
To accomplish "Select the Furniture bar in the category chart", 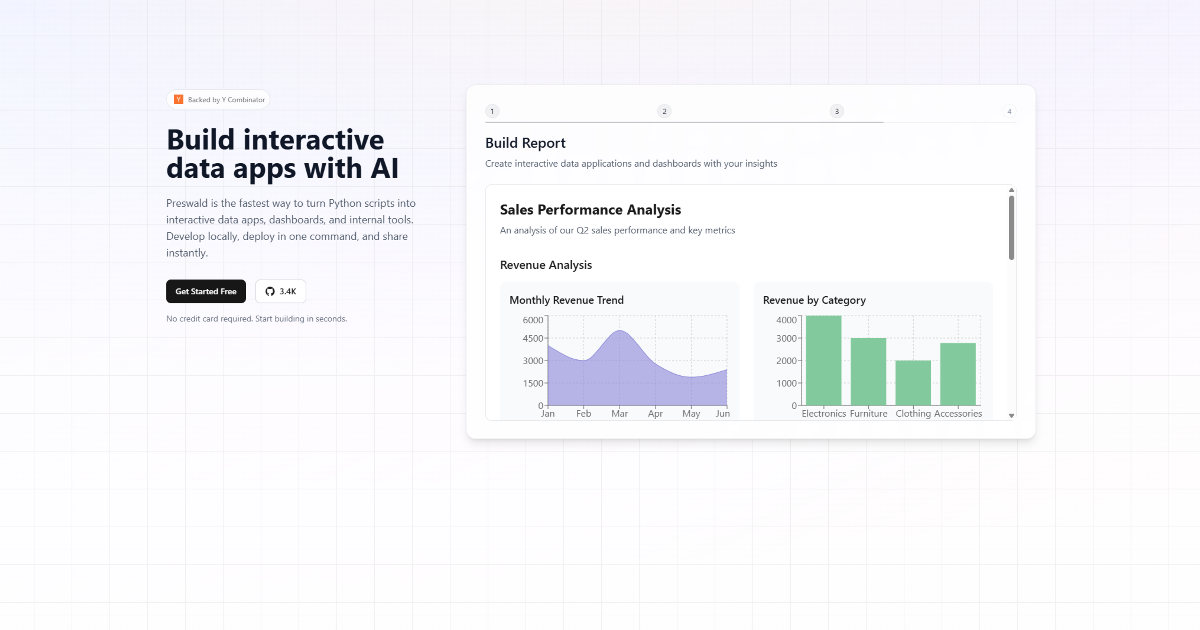I will point(868,371).
